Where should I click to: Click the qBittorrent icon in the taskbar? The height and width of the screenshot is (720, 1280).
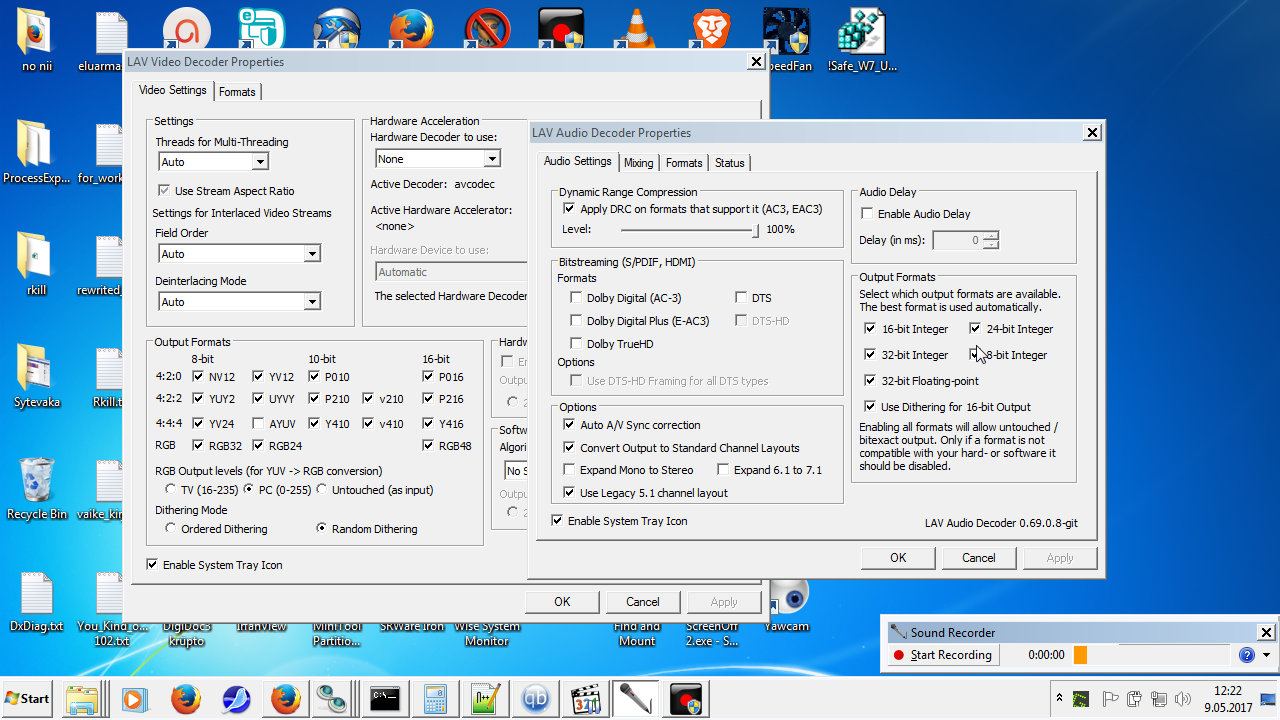tap(535, 698)
